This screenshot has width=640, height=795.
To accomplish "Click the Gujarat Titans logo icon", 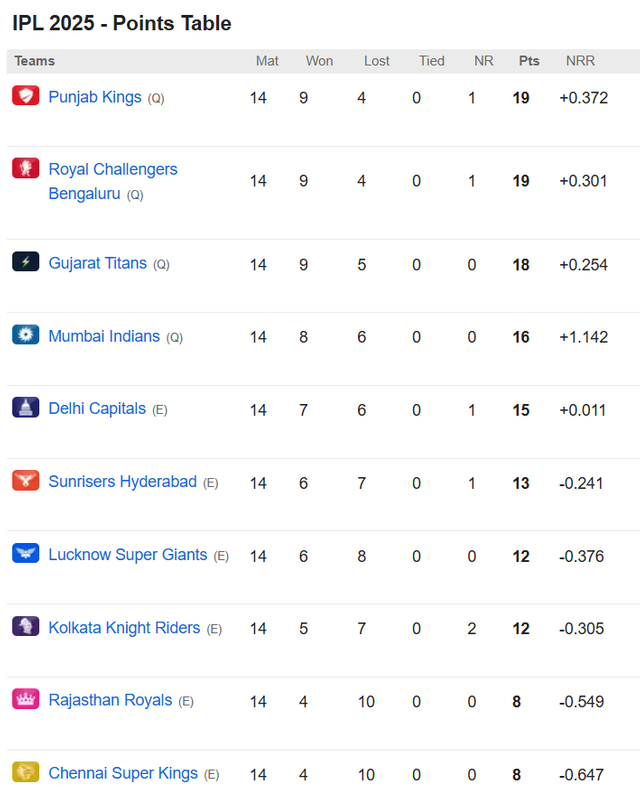I will [25, 262].
